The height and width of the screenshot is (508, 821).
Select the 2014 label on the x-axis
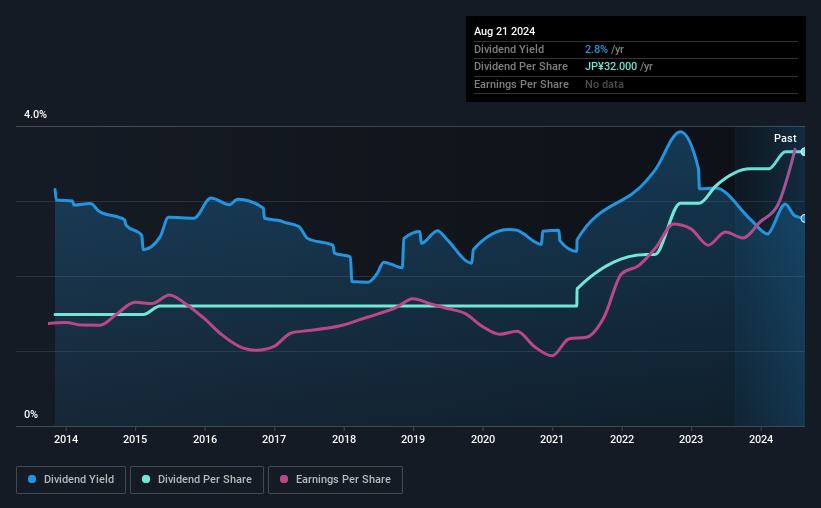pyautogui.click(x=66, y=438)
